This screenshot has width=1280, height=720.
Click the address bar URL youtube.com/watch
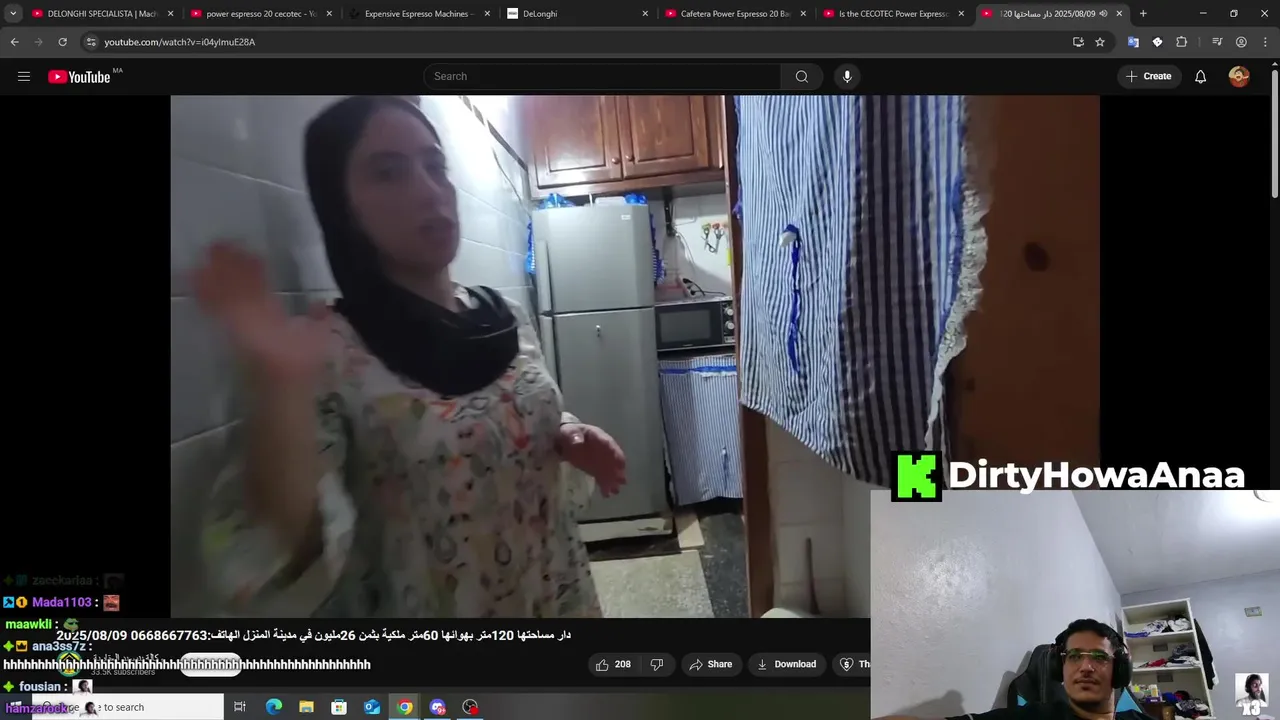coord(180,42)
